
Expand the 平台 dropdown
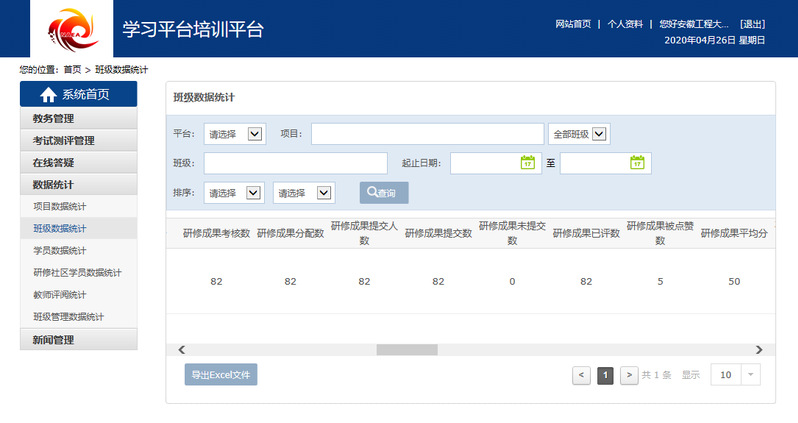point(234,134)
